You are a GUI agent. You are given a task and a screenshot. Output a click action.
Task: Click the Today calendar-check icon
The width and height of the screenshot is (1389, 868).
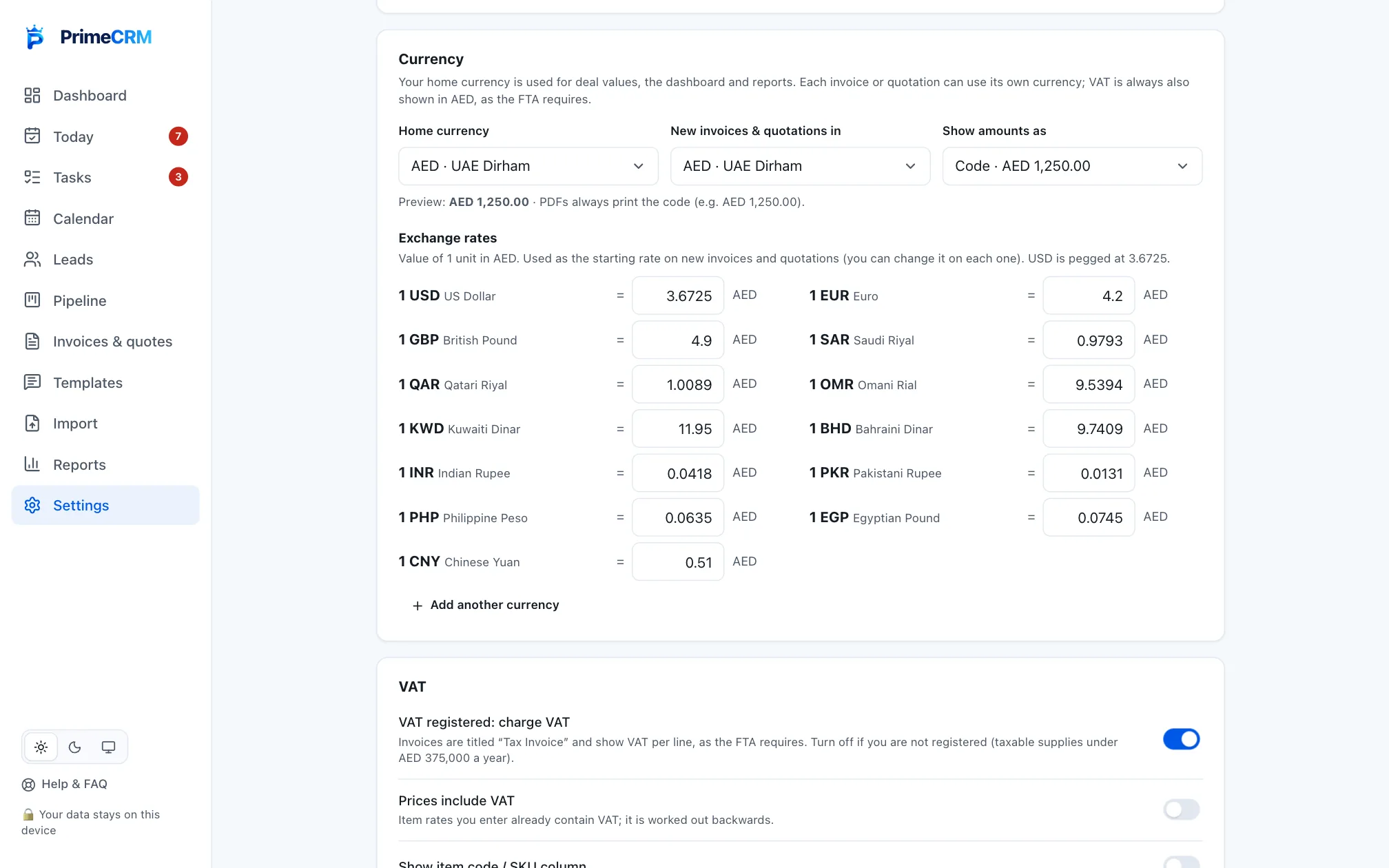[32, 136]
